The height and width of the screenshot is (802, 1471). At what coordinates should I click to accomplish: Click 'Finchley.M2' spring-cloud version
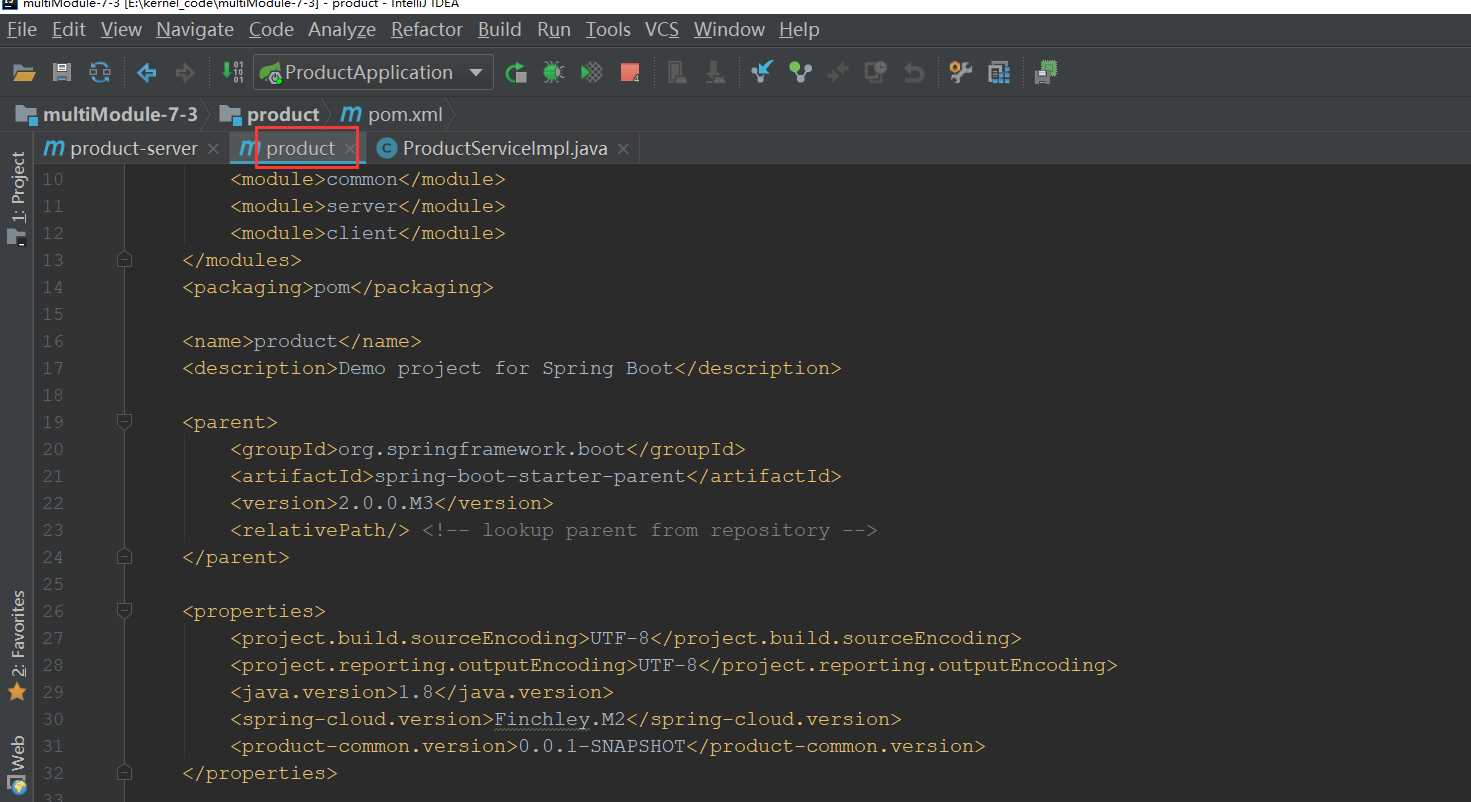point(560,719)
